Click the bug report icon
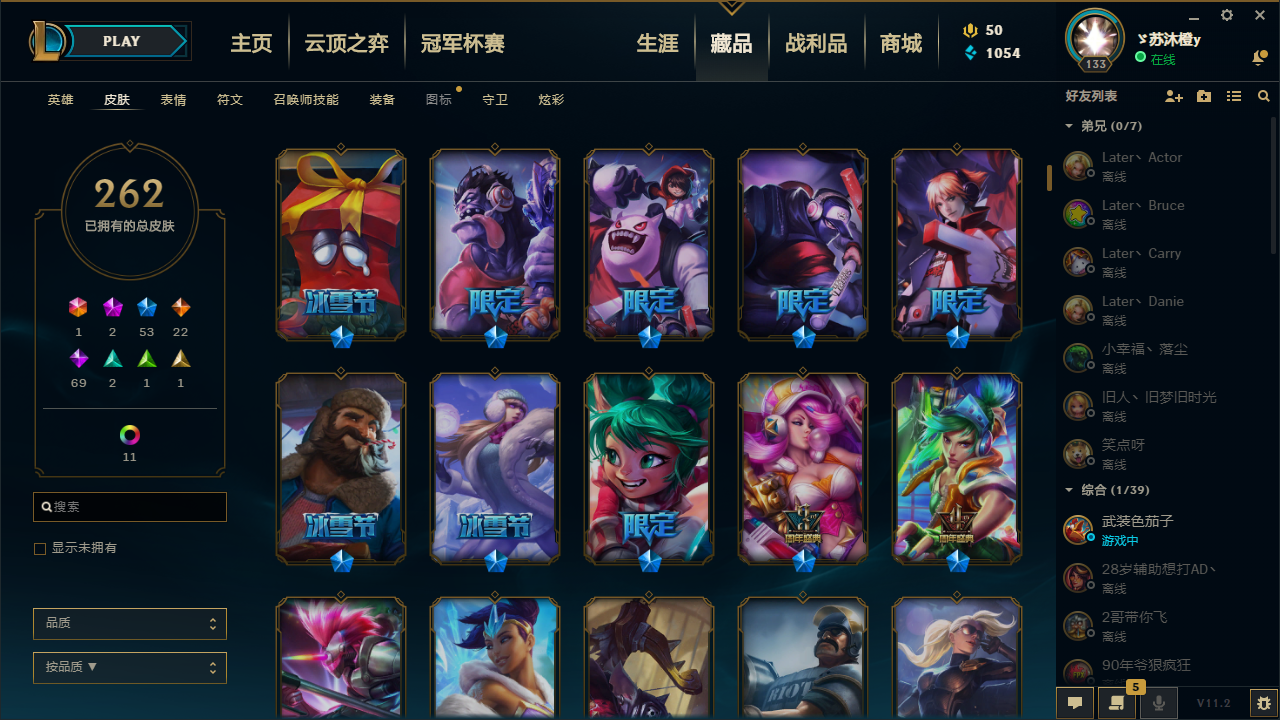Viewport: 1280px width, 720px height. 1264,703
